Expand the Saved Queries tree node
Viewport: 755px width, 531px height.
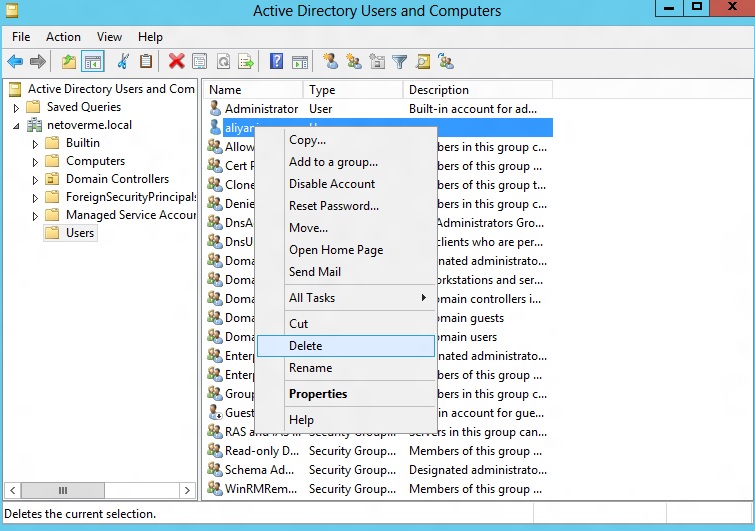16,108
